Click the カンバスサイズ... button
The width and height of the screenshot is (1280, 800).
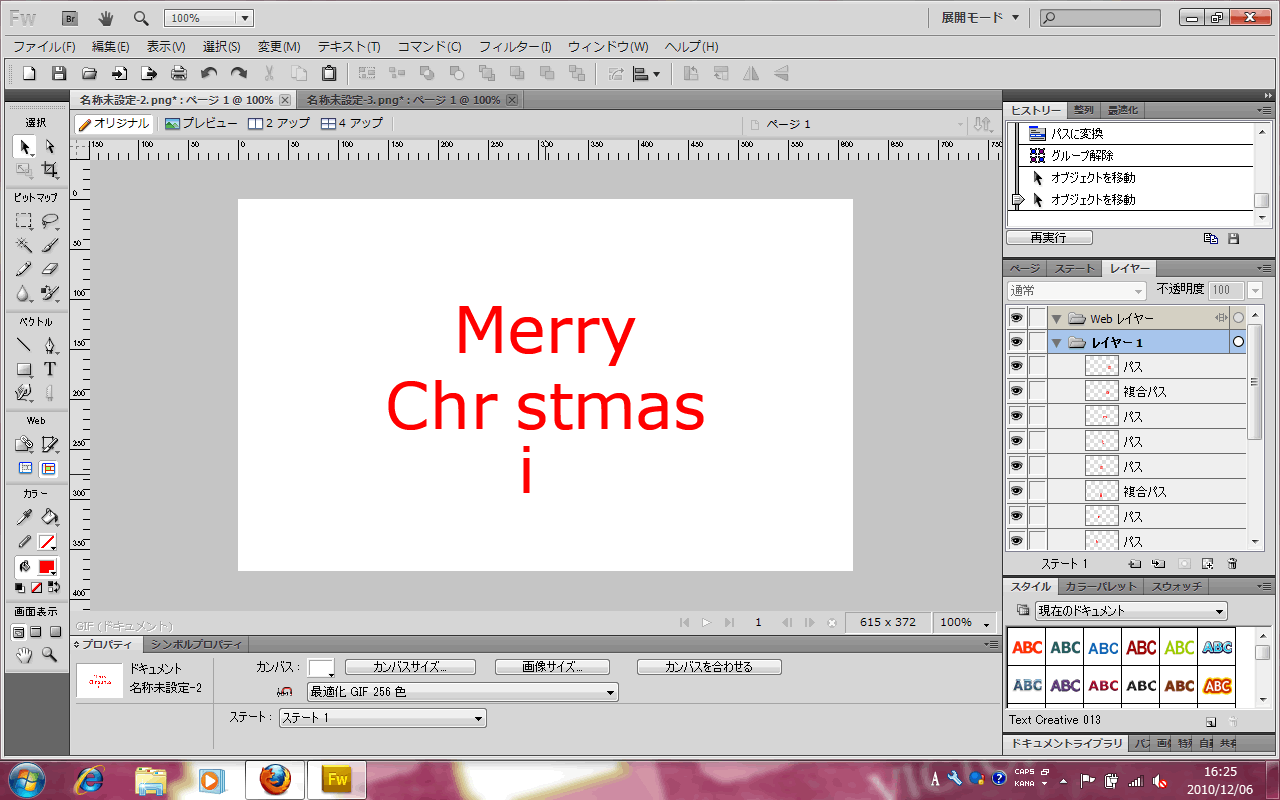410,667
